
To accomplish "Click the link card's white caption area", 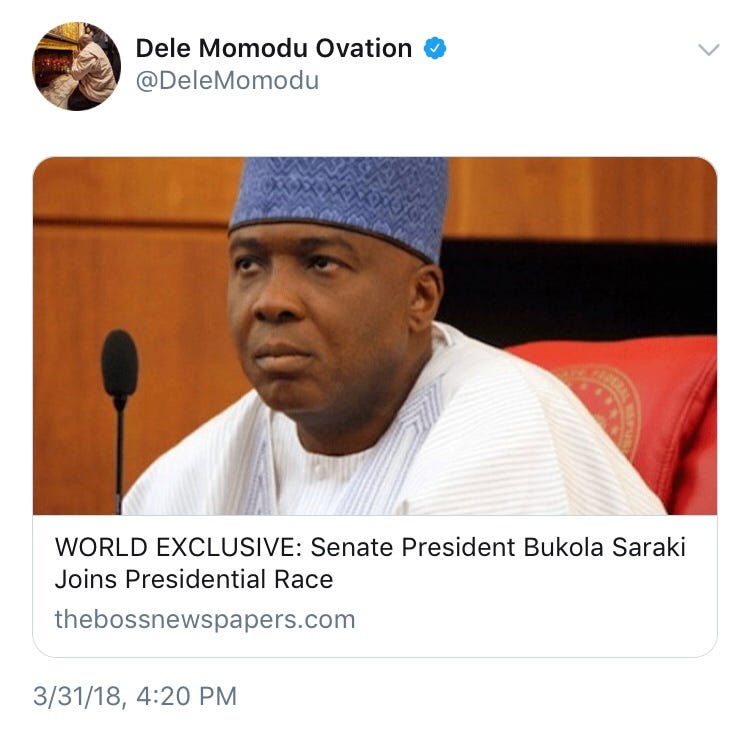I will pos(375,586).
